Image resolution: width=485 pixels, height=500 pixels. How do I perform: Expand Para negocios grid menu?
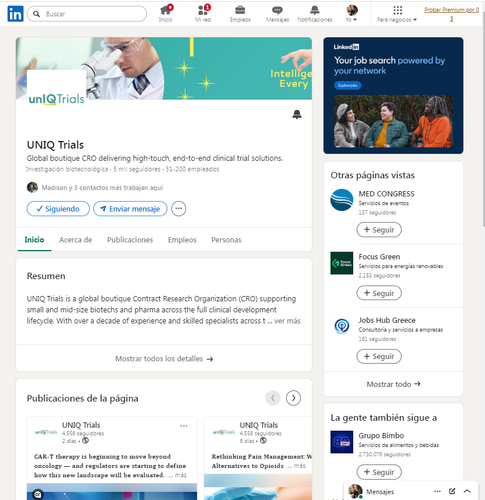[397, 14]
